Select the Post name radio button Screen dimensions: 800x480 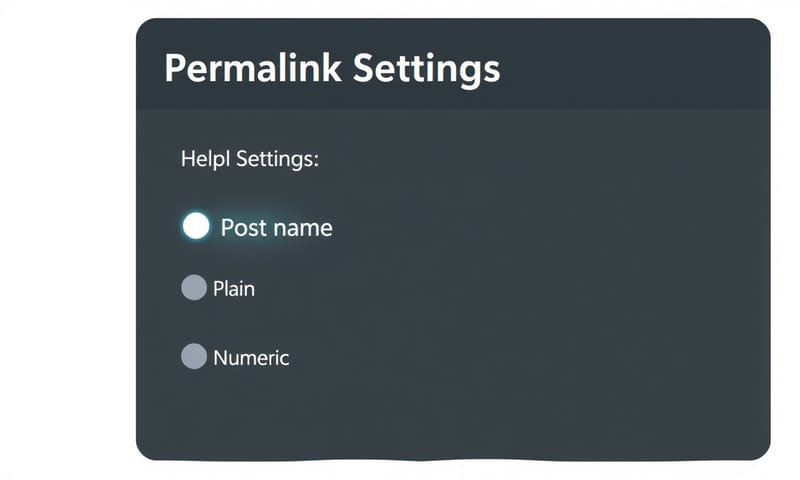pos(197,226)
